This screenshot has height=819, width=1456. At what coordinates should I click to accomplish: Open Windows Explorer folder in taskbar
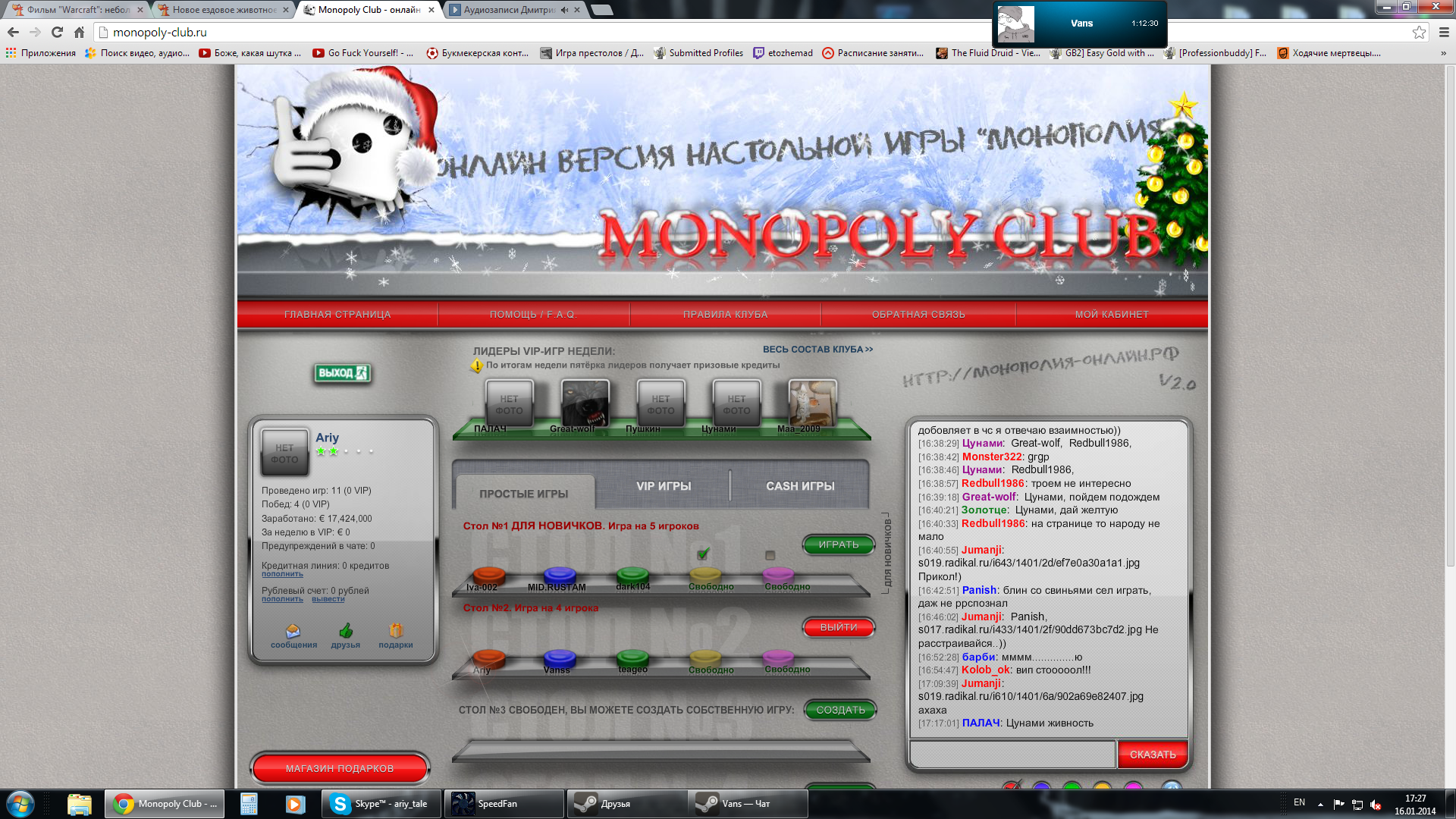[x=79, y=804]
